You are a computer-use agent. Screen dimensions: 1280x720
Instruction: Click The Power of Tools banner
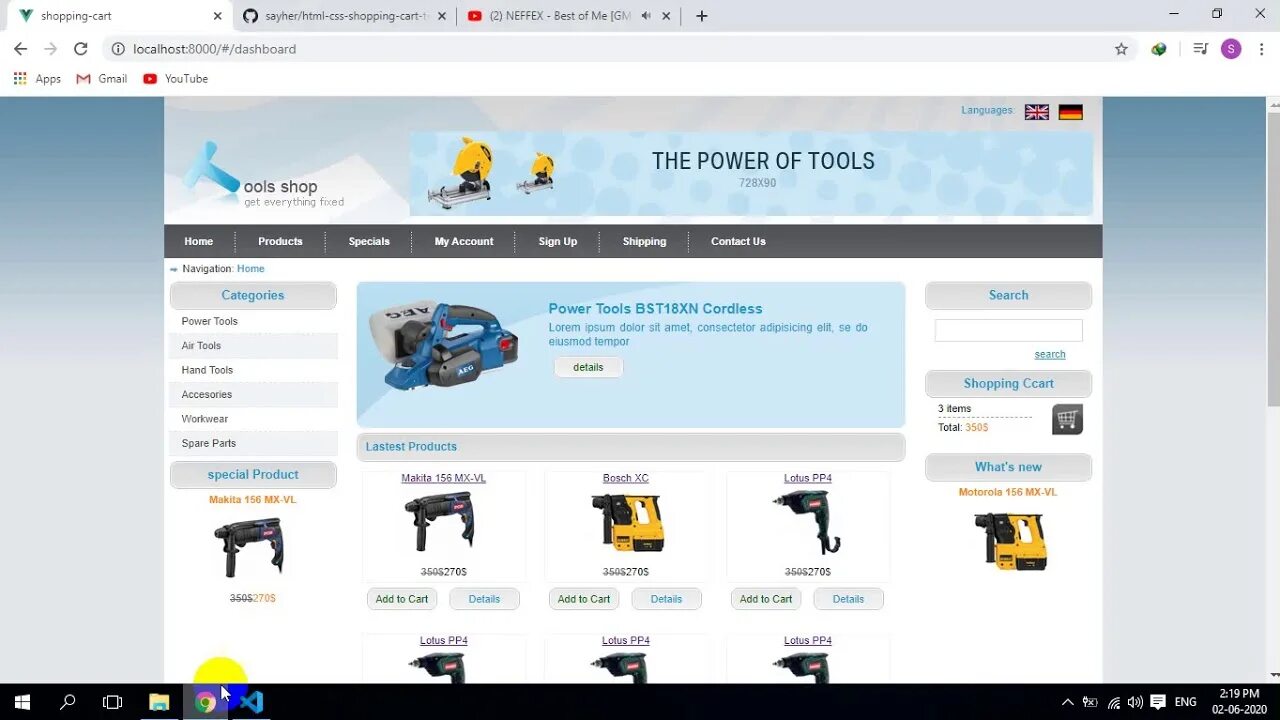coord(752,173)
